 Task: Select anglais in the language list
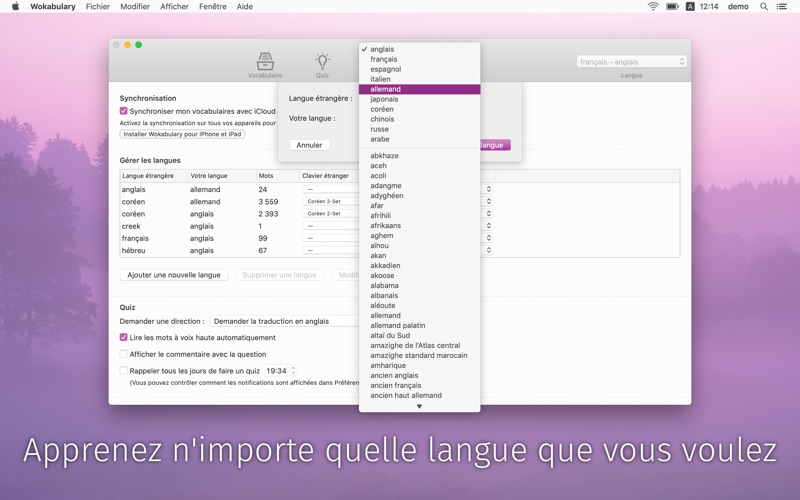click(x=419, y=49)
